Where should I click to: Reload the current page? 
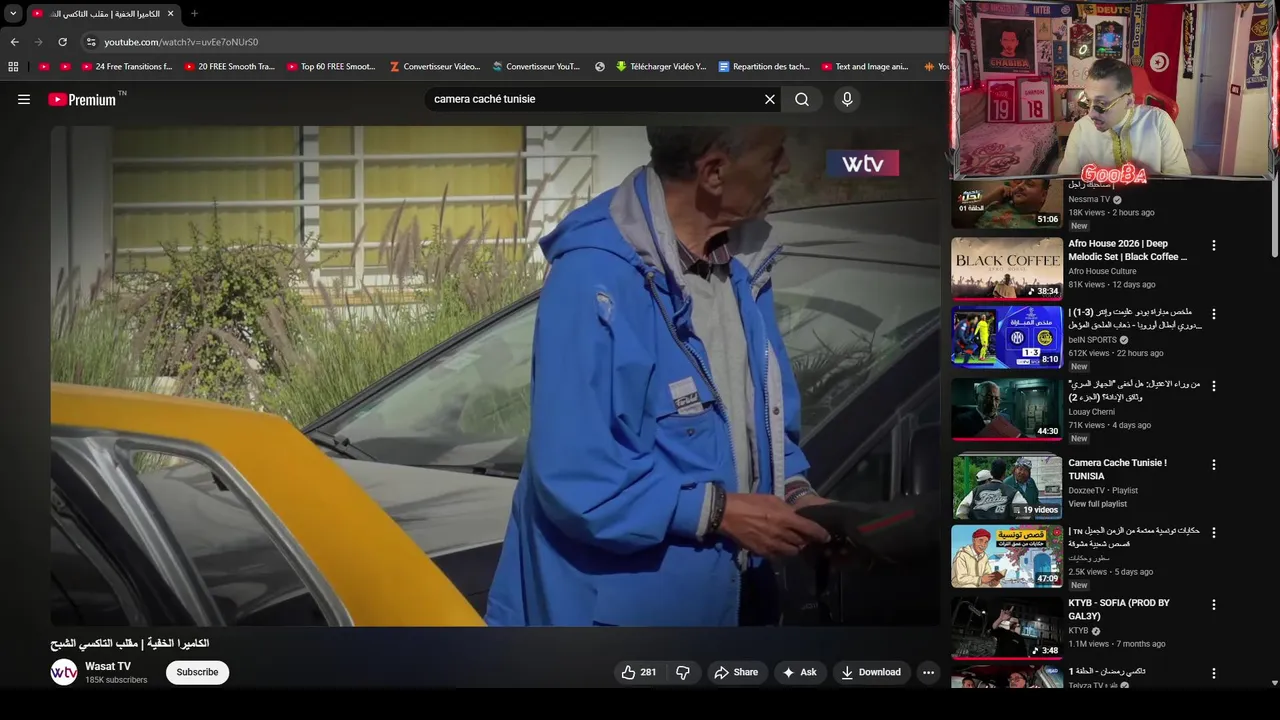pos(62,42)
